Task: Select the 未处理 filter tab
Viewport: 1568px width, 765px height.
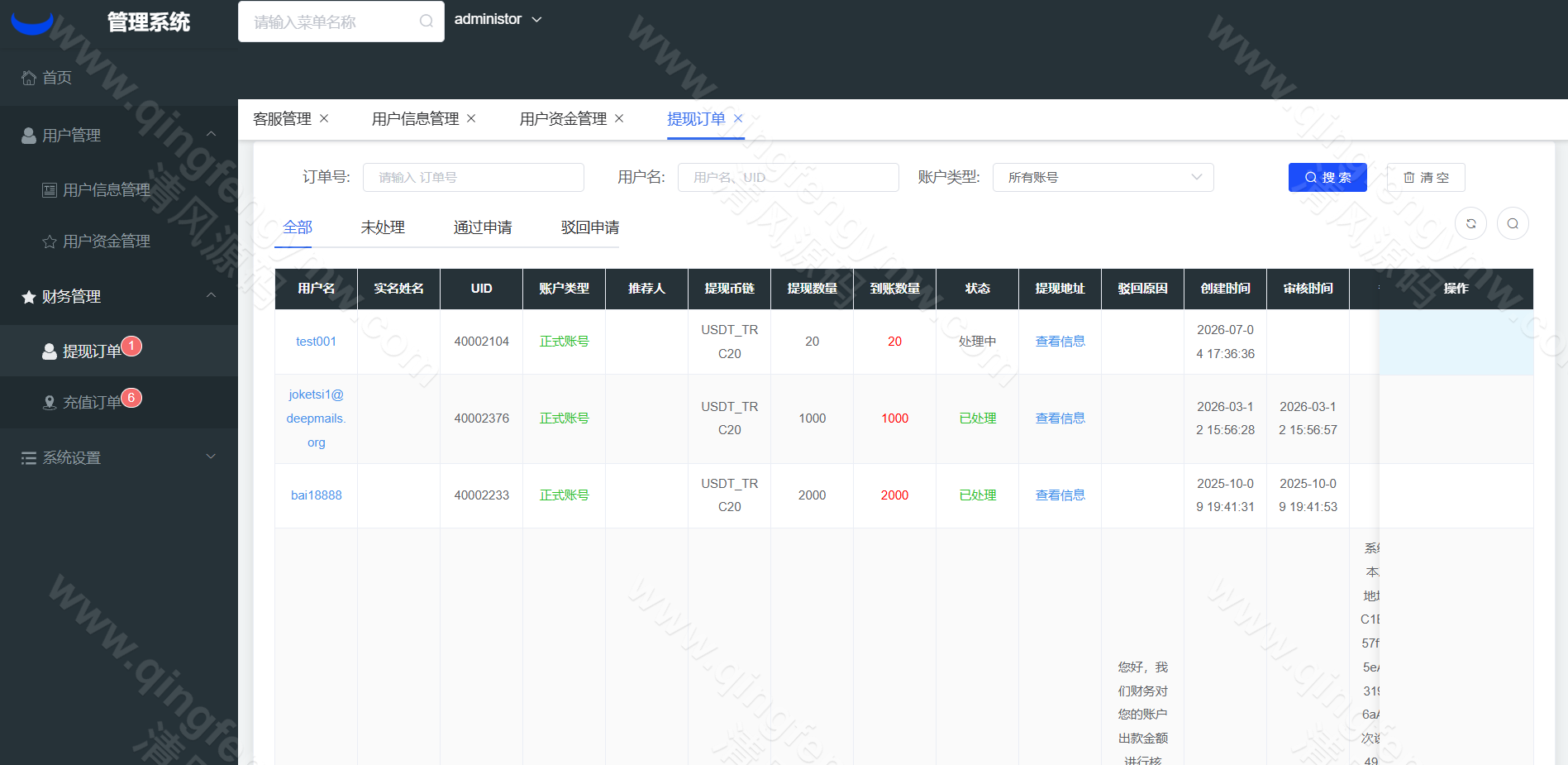Action: [383, 227]
